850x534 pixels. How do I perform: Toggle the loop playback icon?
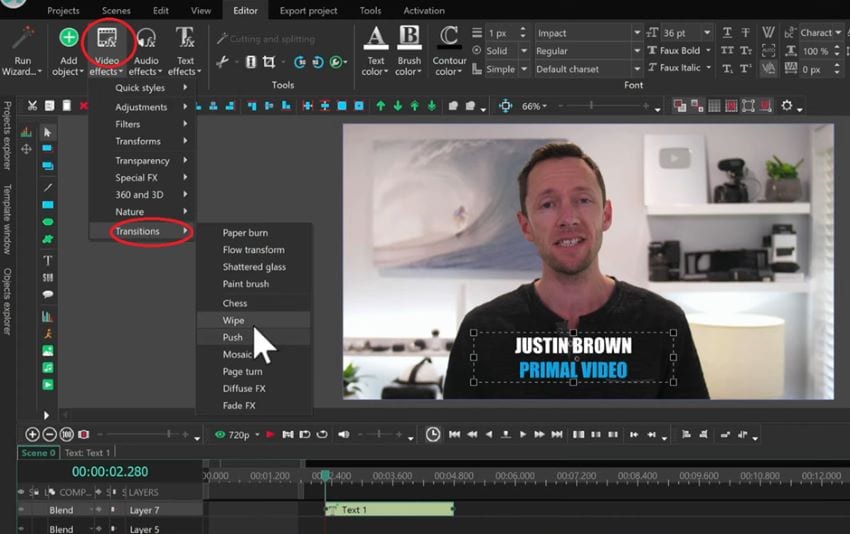(x=322, y=434)
